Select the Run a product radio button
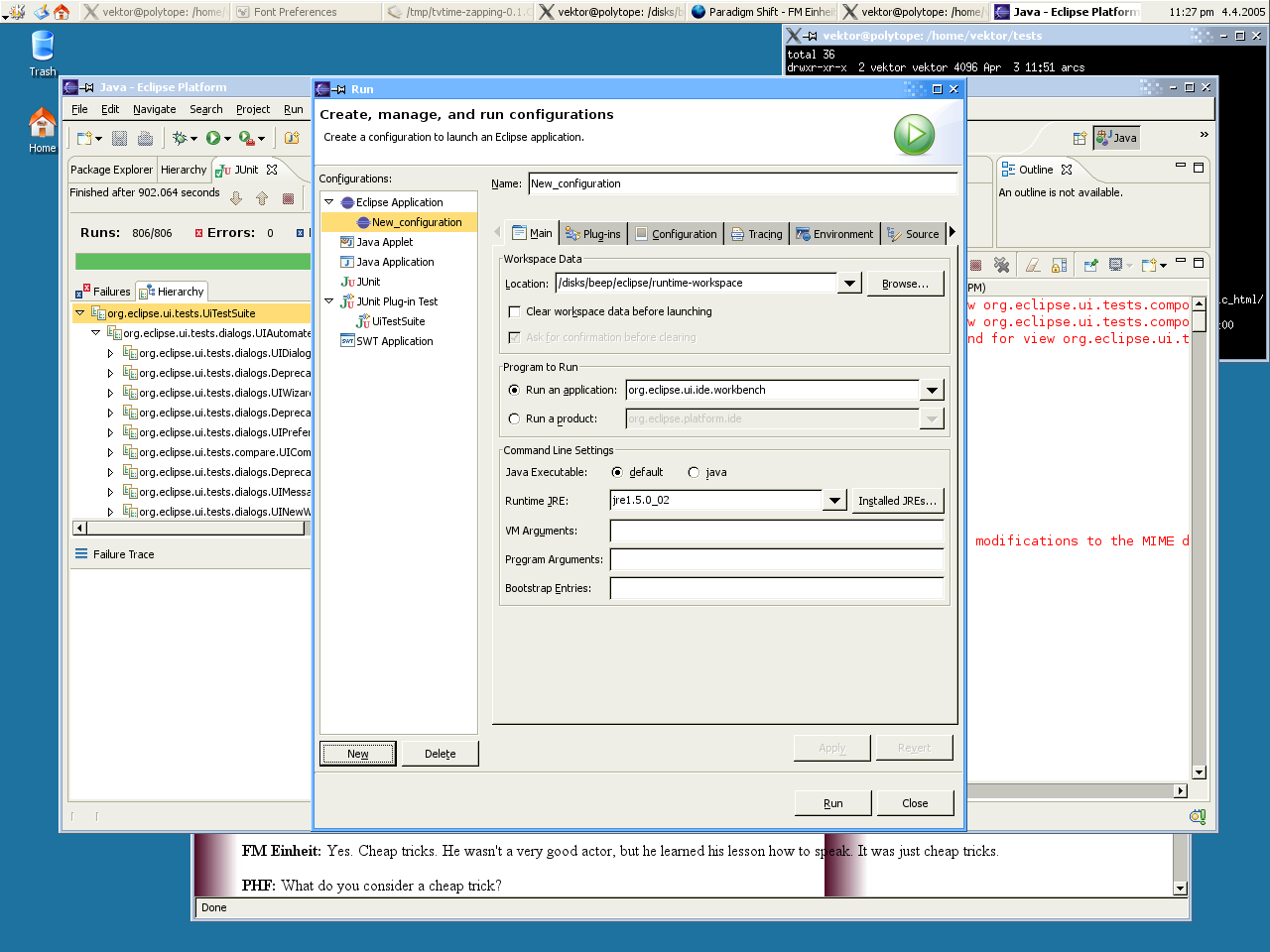Image resolution: width=1270 pixels, height=952 pixels. (514, 418)
